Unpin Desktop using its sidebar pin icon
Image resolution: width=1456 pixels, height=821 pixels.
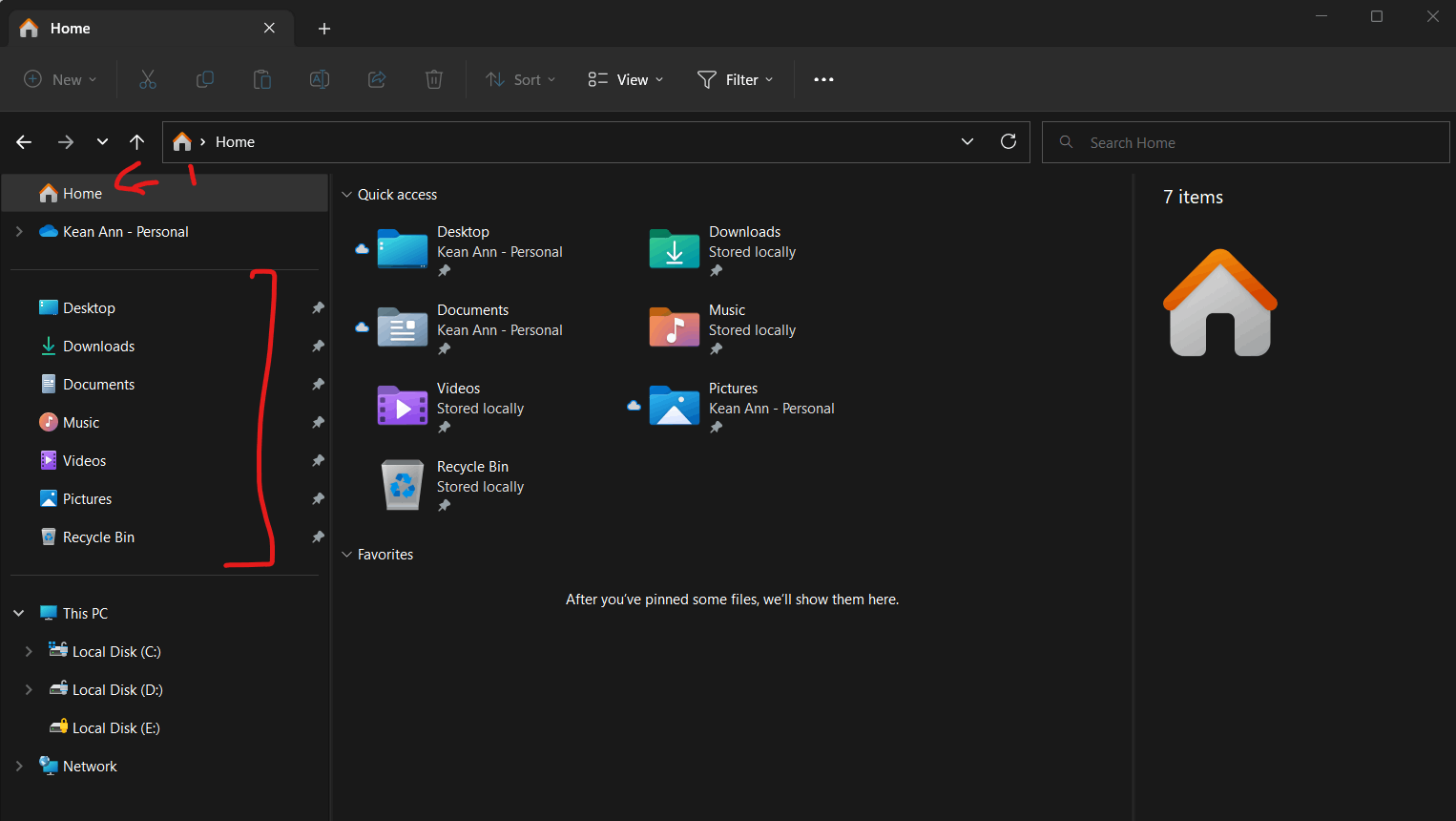(x=318, y=308)
